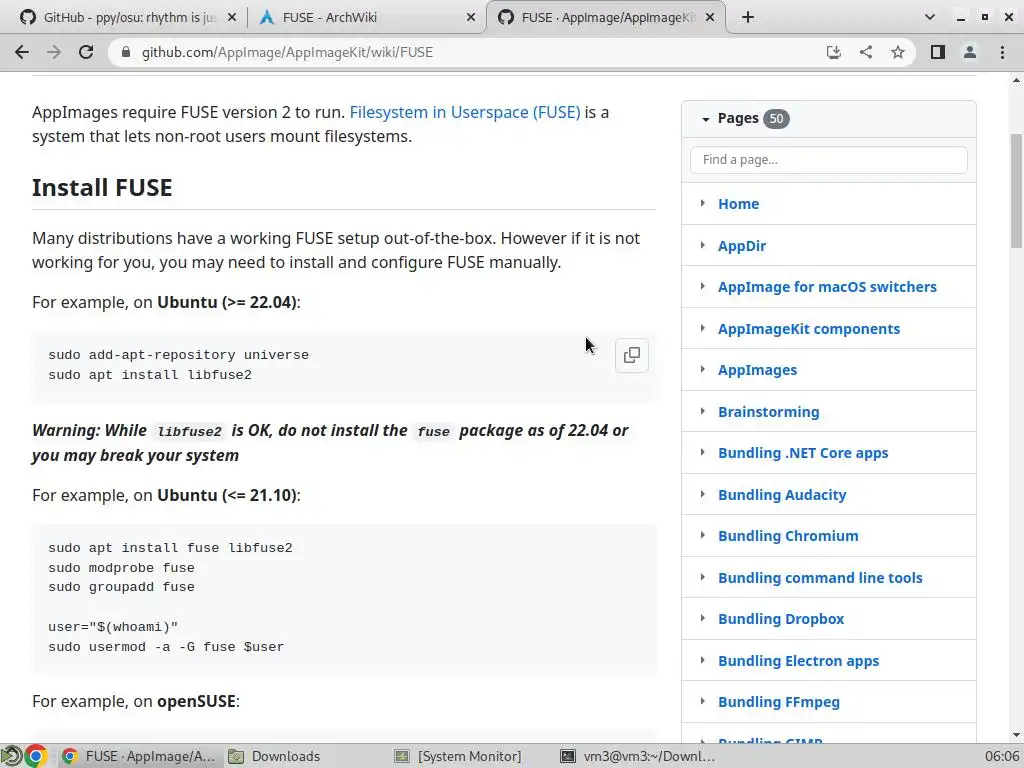The height and width of the screenshot is (768, 1024).
Task: Click the taskbar clock 06:06
Action: [1002, 756]
